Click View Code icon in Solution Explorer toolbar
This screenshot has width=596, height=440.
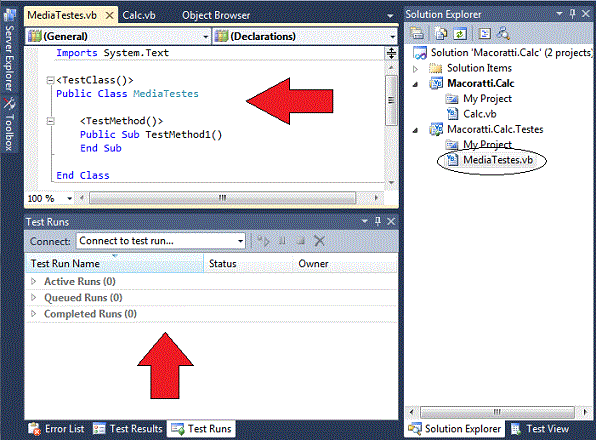(x=485, y=34)
